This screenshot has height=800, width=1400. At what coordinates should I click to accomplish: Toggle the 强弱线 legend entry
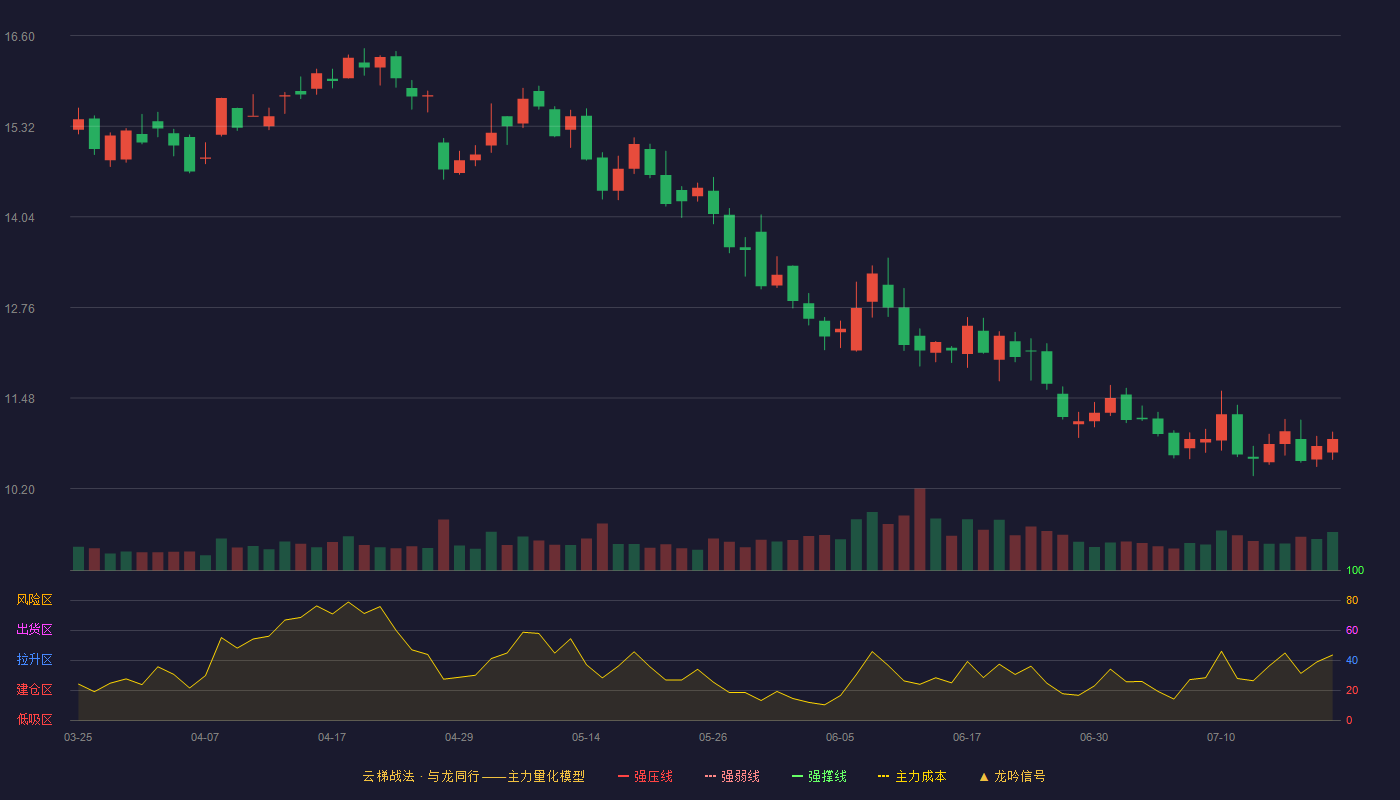[732, 776]
